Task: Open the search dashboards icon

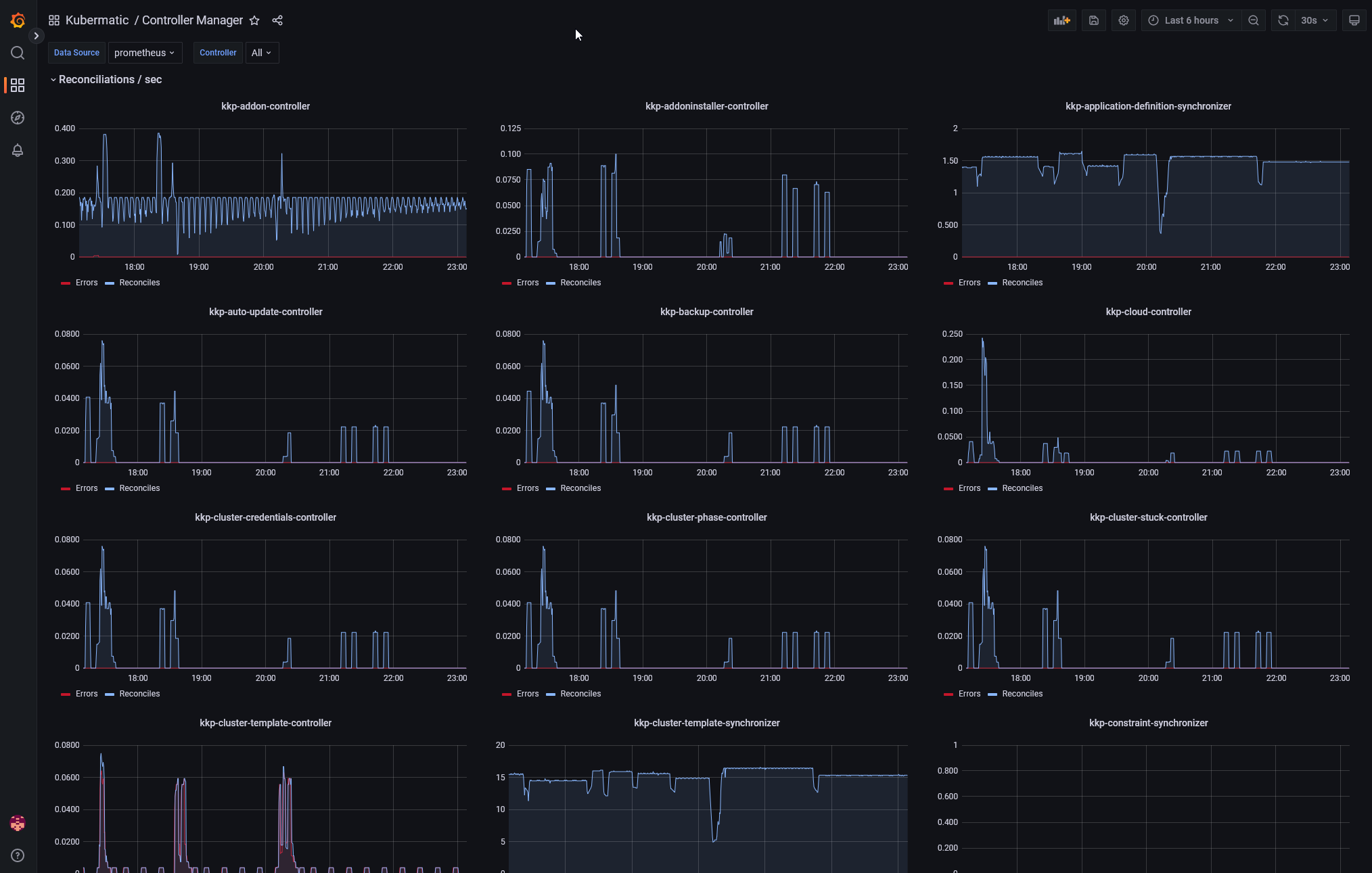Action: [x=18, y=53]
